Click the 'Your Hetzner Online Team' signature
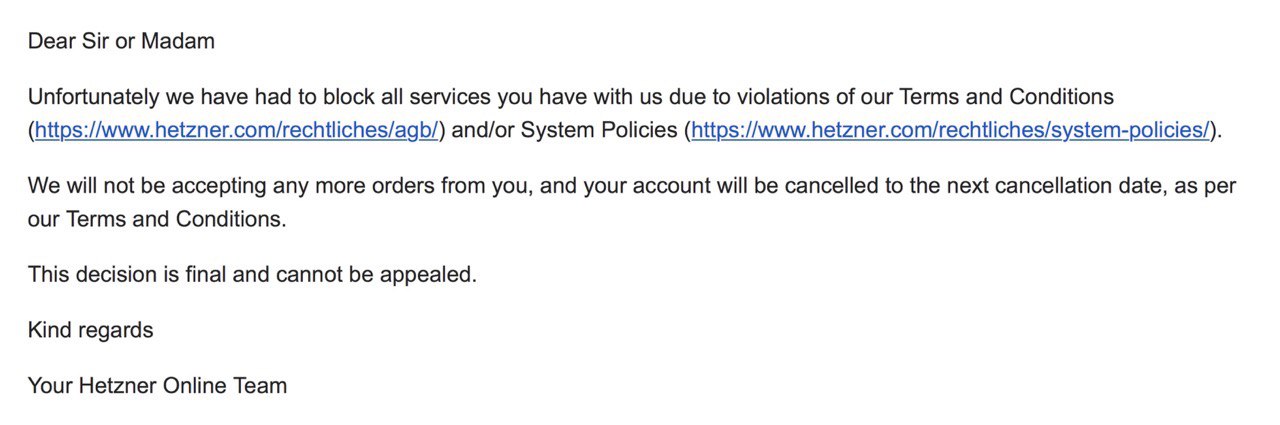Screen dimensions: 1280x425 157,385
